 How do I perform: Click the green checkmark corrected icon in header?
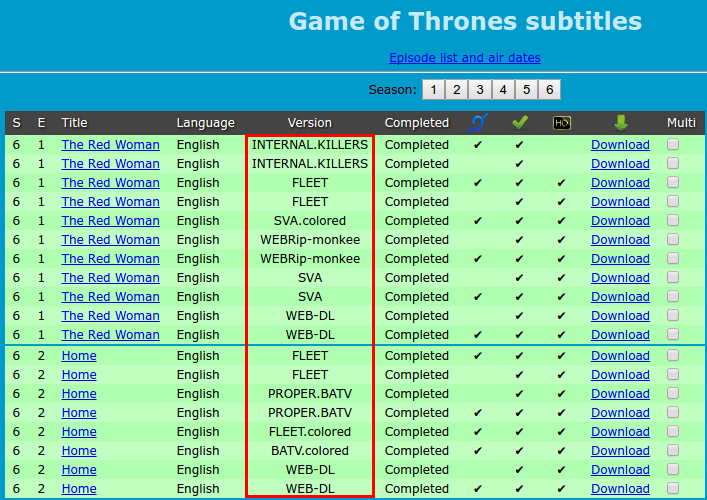520,122
